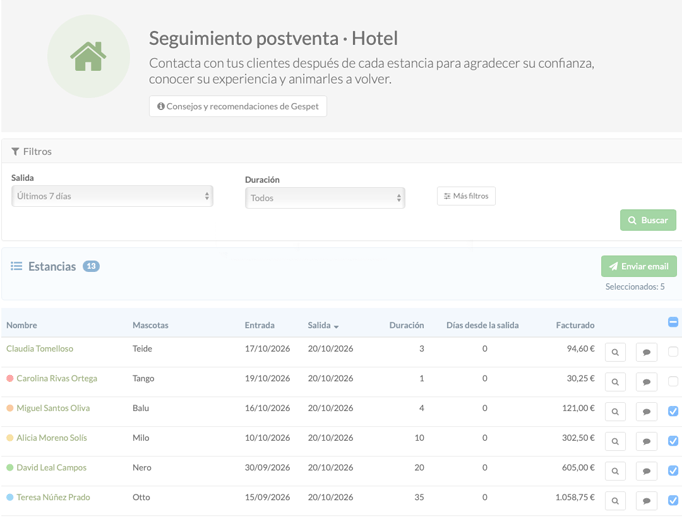This screenshot has height=518, width=682.
Task: View David Leal Campos stay details magnifier
Action: pyautogui.click(x=615, y=471)
